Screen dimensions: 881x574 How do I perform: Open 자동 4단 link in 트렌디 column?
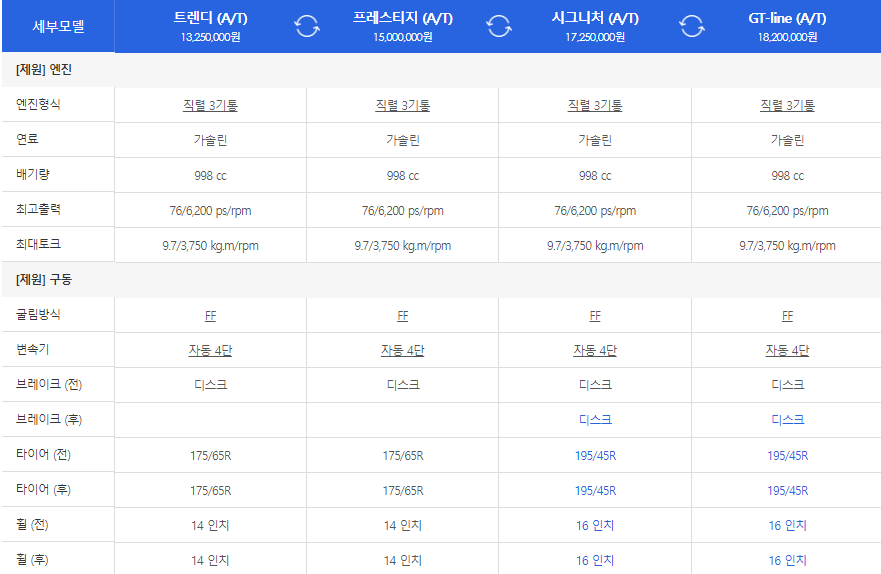(x=210, y=350)
